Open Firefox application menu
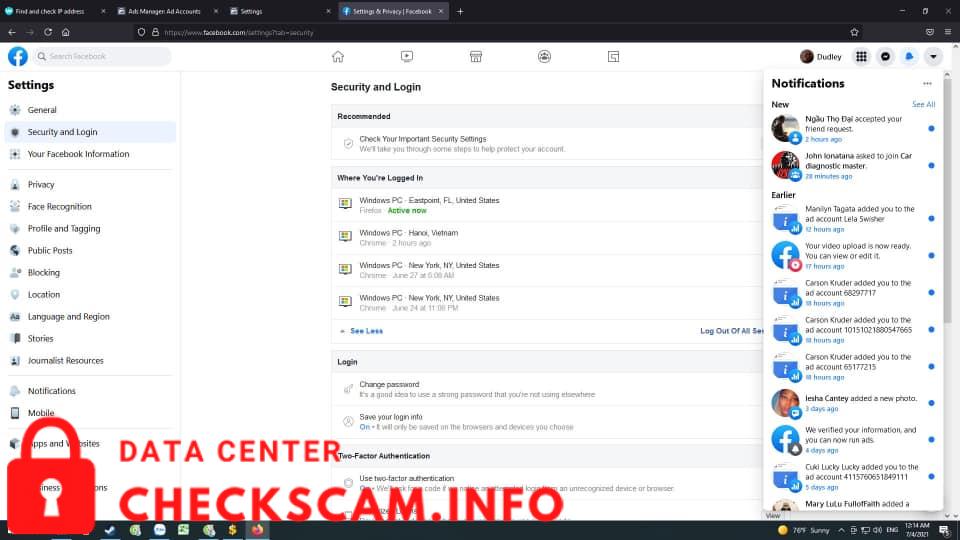The image size is (960, 540). pyautogui.click(x=948, y=32)
